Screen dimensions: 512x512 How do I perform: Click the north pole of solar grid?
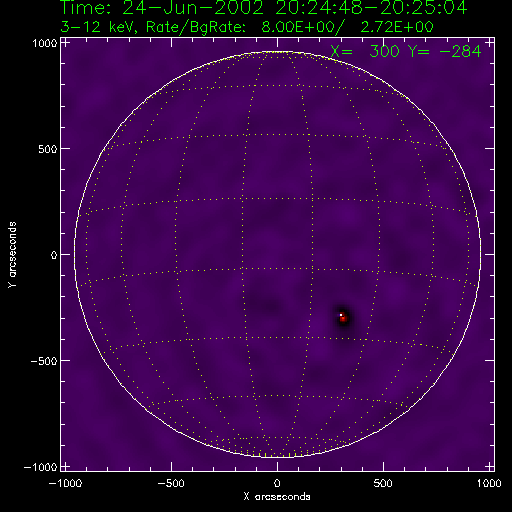coord(277,52)
